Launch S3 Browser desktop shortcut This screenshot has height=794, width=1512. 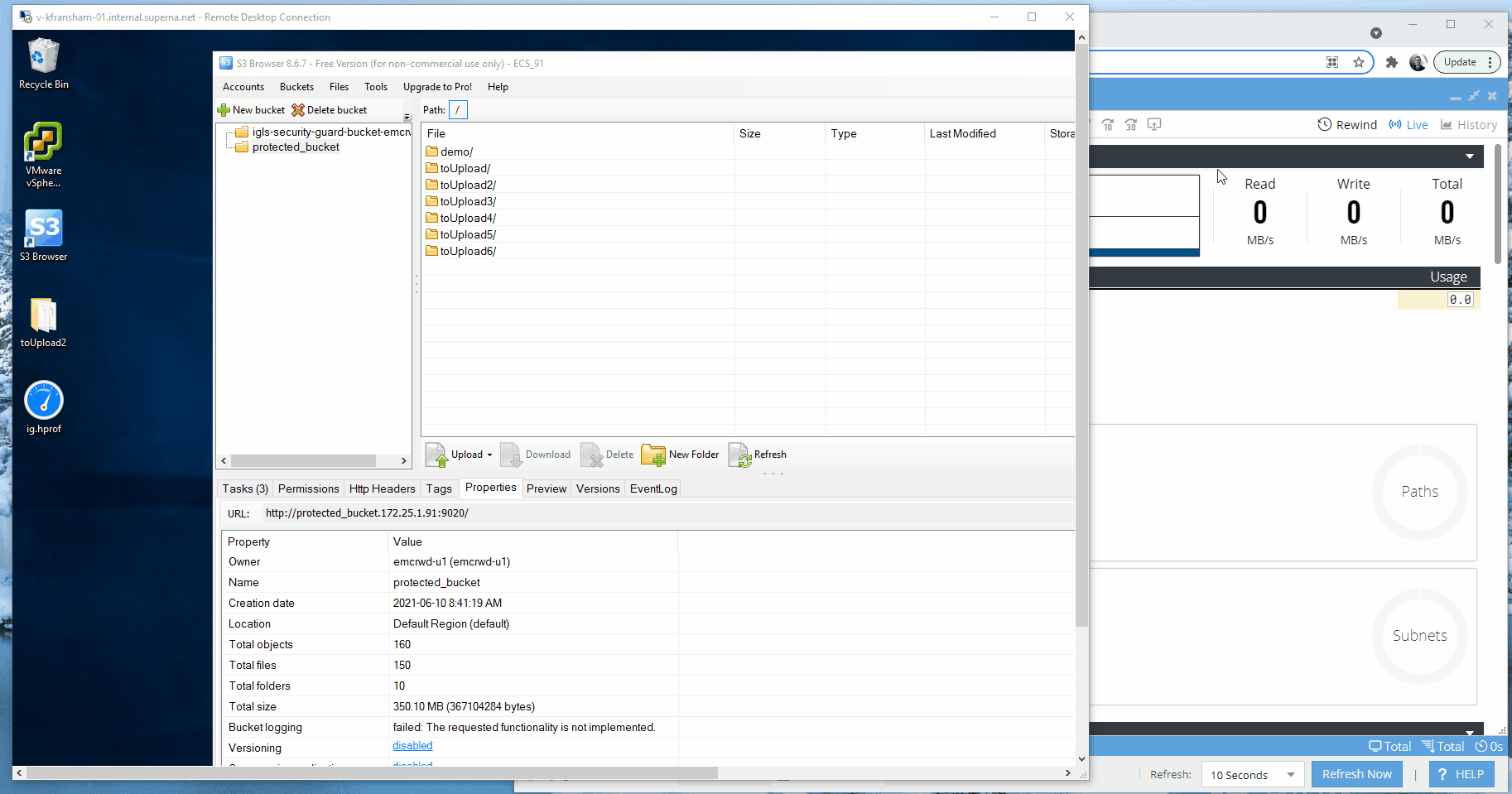(x=44, y=235)
